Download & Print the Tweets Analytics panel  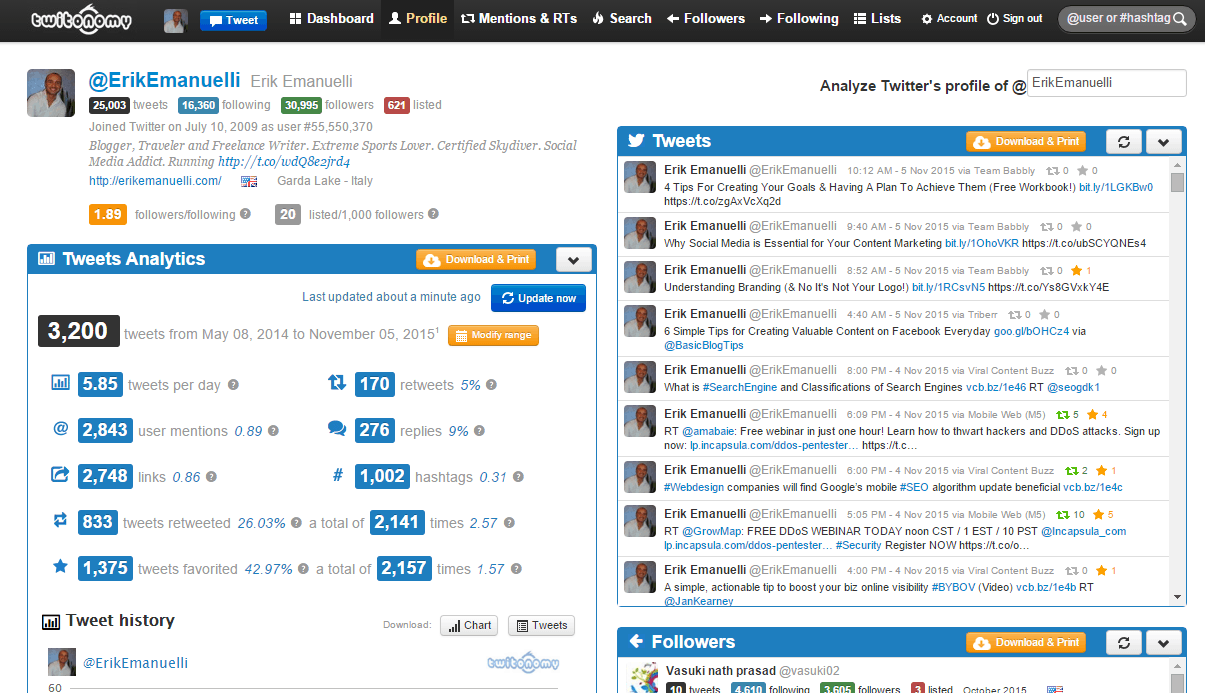click(x=476, y=260)
